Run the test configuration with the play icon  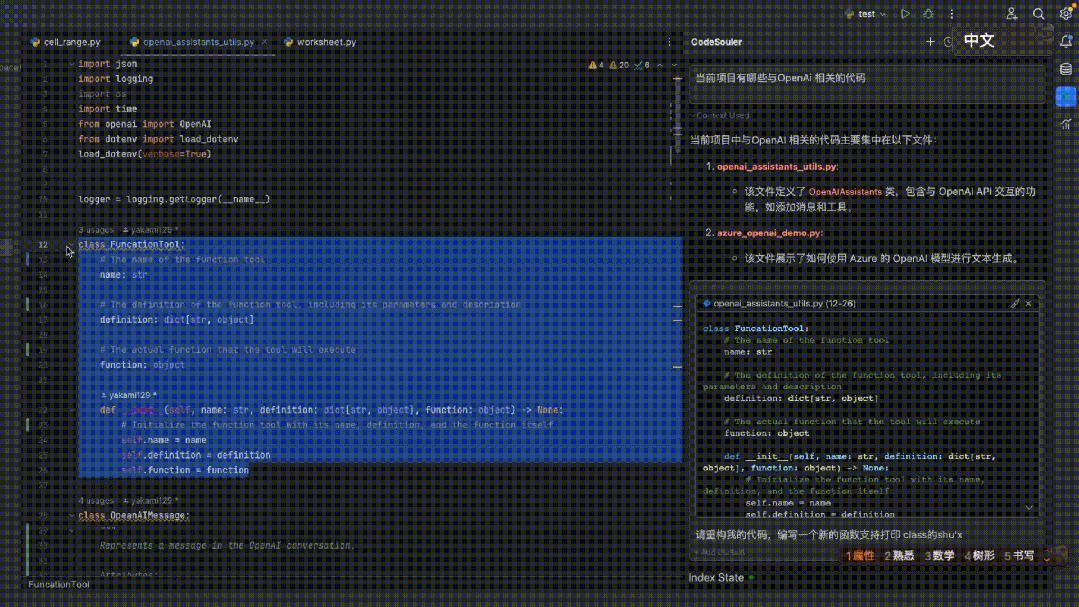tap(904, 14)
